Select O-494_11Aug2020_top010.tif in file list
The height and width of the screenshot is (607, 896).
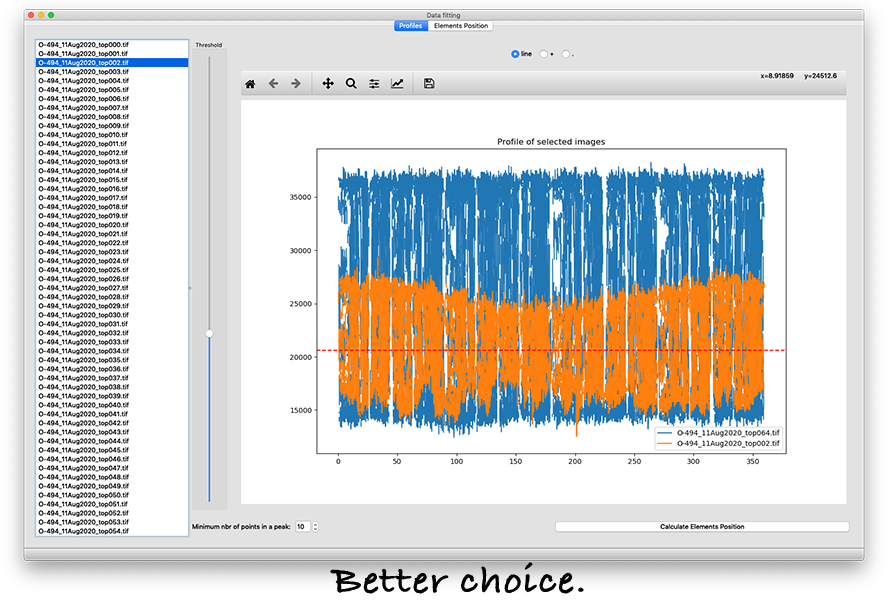tap(83, 135)
